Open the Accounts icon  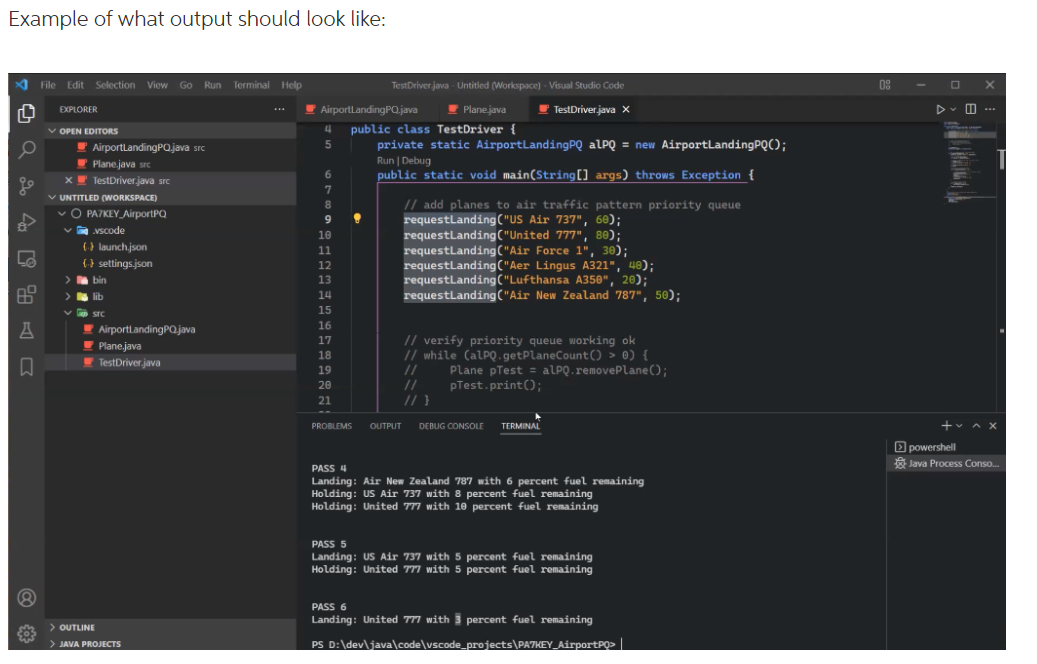pos(26,598)
